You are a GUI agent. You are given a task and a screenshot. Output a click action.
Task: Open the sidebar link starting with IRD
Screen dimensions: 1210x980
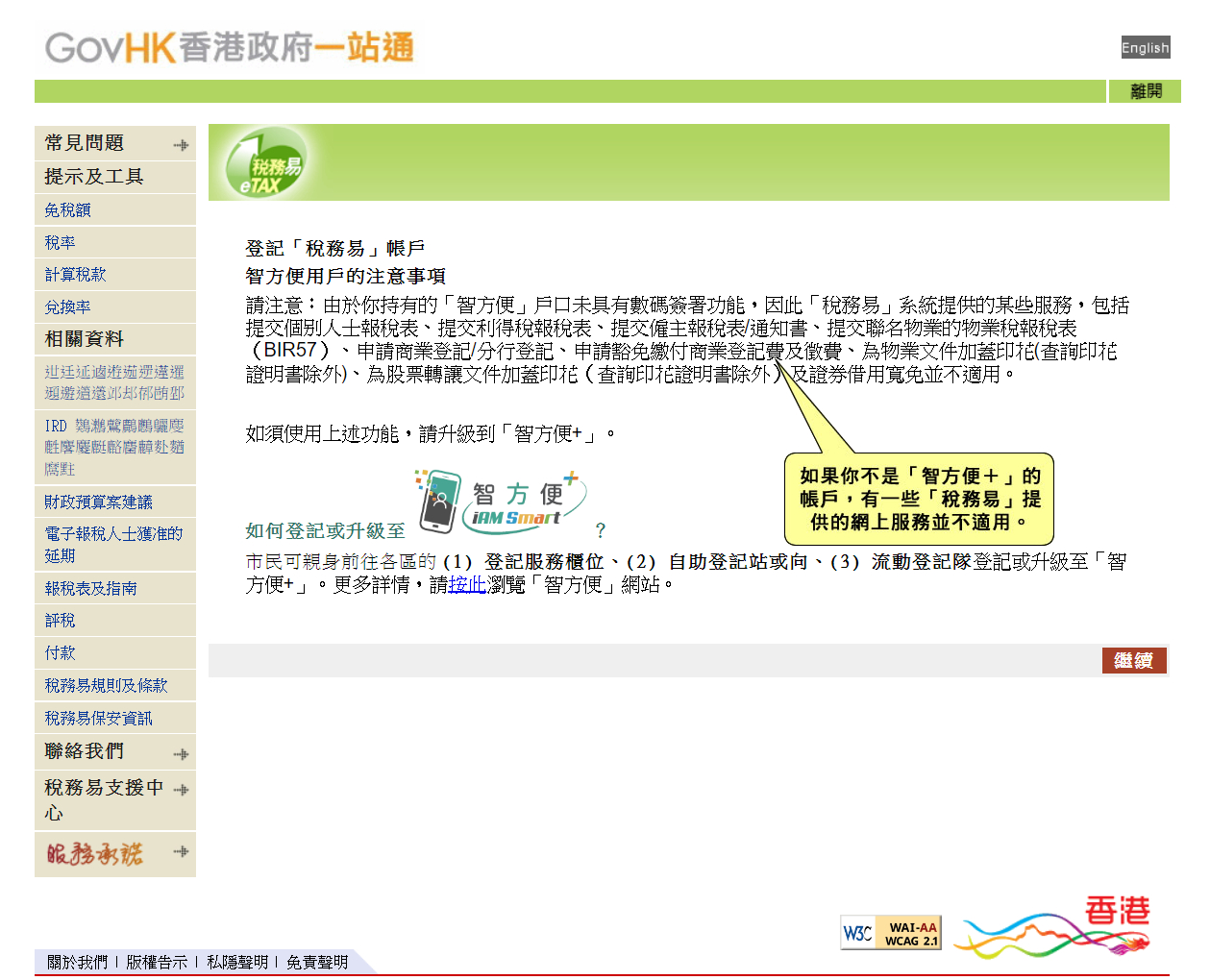click(x=114, y=447)
